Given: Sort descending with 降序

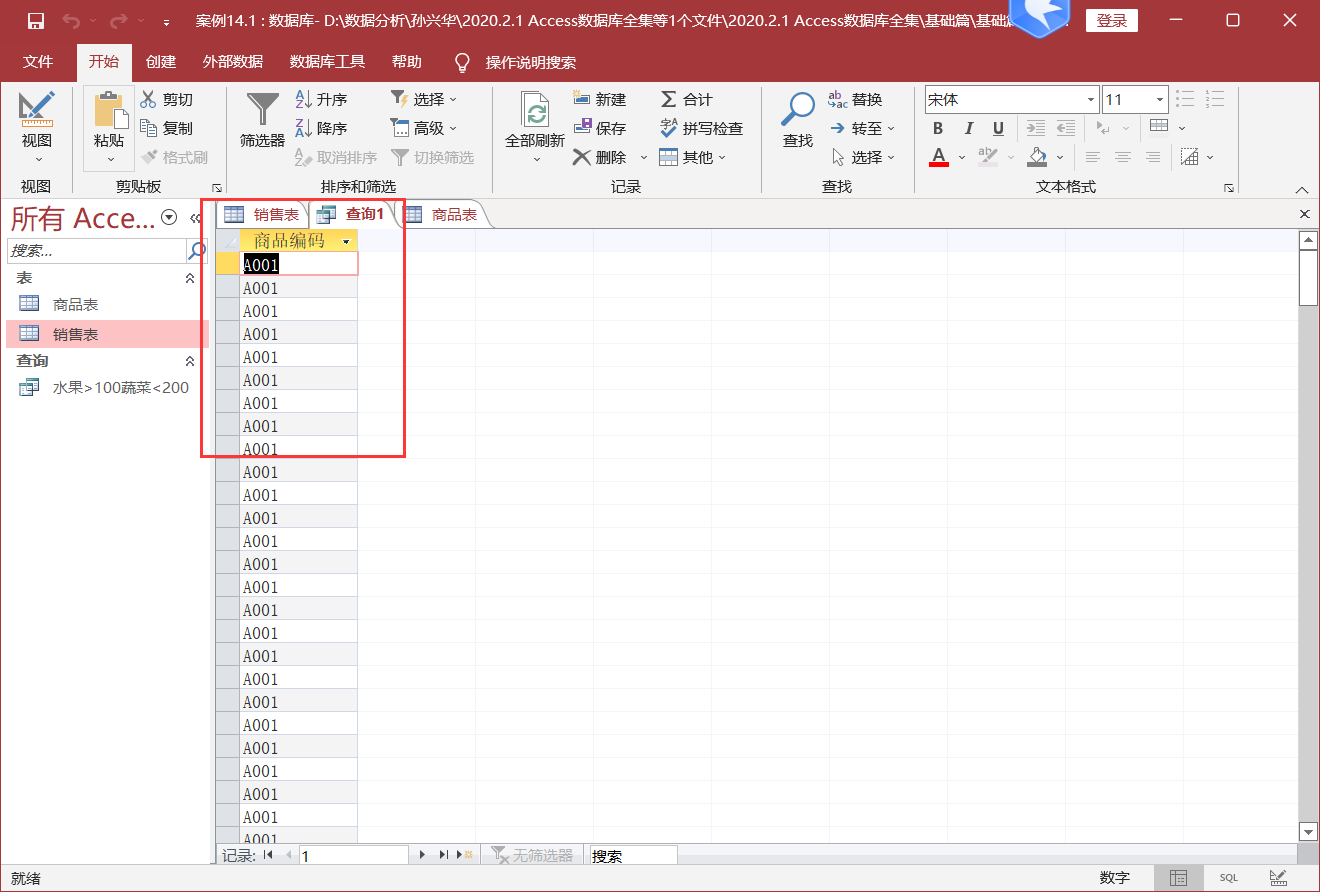Looking at the screenshot, I should pos(321,128).
